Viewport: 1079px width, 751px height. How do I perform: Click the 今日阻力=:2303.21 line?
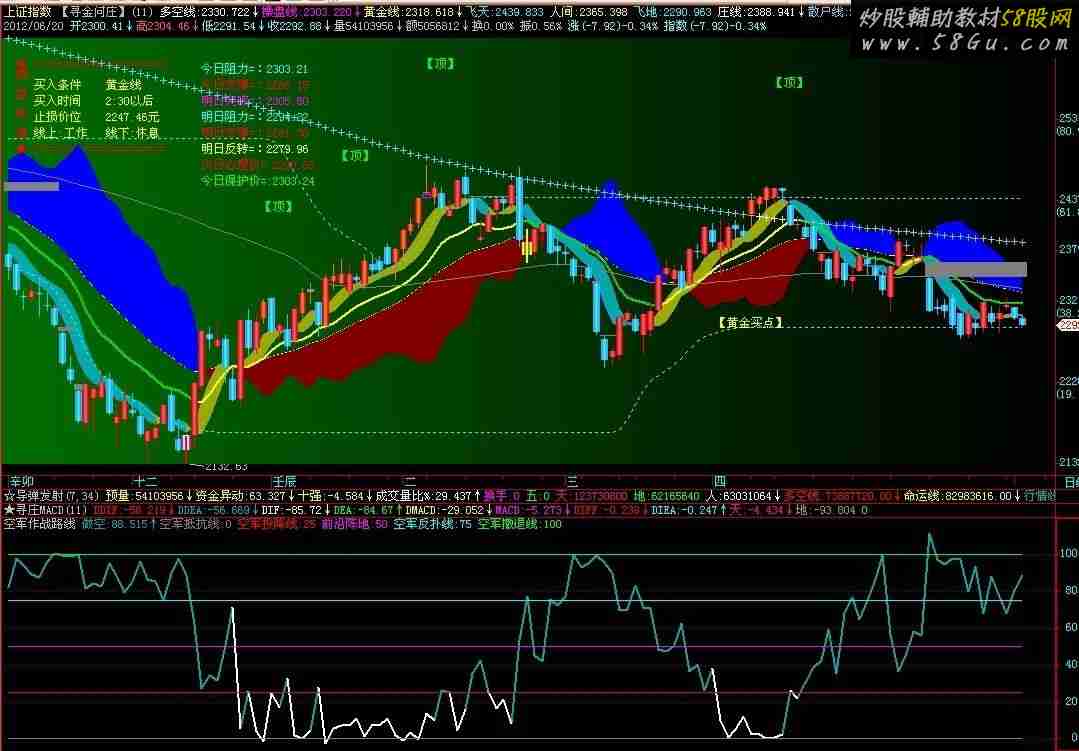255,69
